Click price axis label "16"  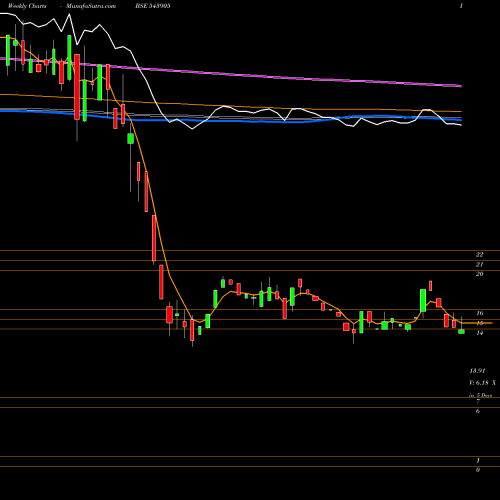click(x=480, y=313)
